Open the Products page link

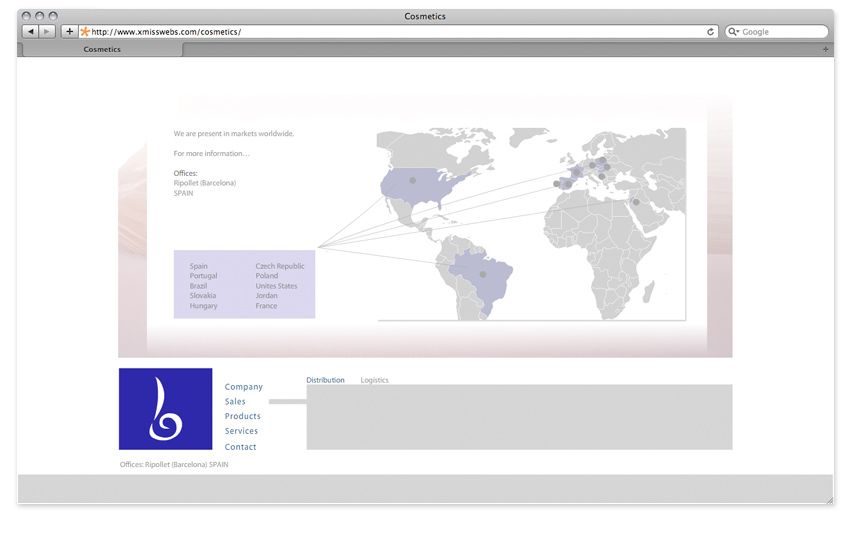[x=243, y=416]
